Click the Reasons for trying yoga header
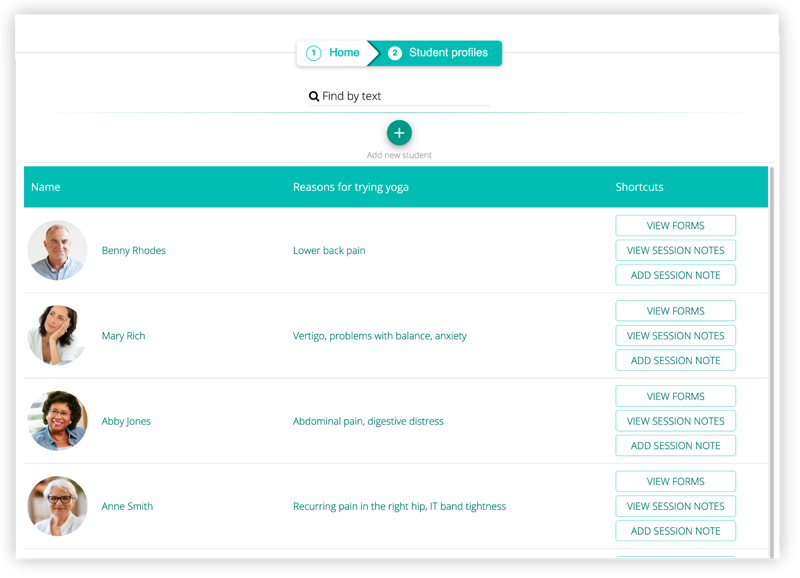Image resolution: width=800 pixels, height=578 pixels. point(351,187)
